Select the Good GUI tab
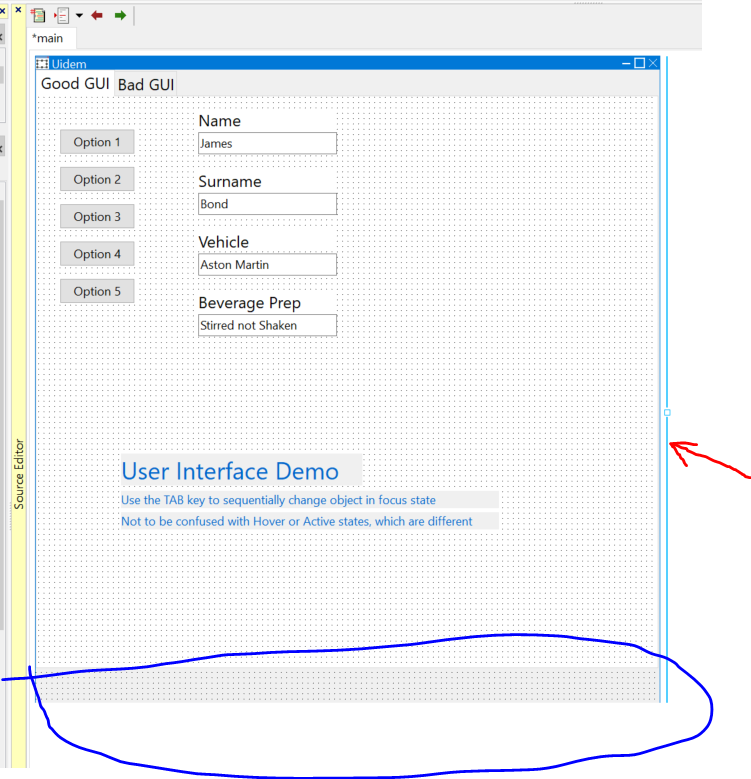Viewport: 751px width, 779px height. 75,84
